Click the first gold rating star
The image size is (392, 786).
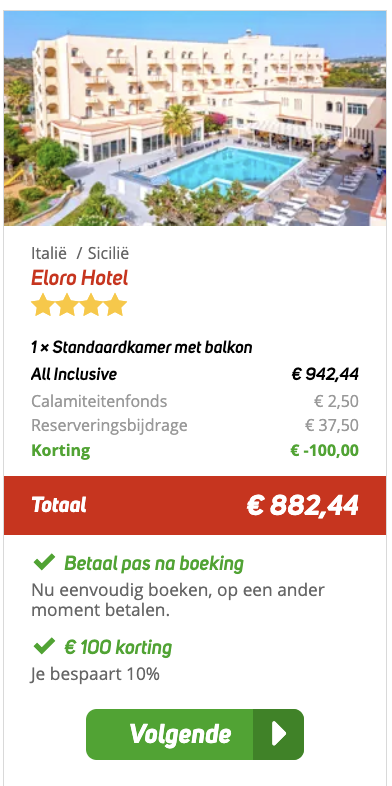[43, 305]
